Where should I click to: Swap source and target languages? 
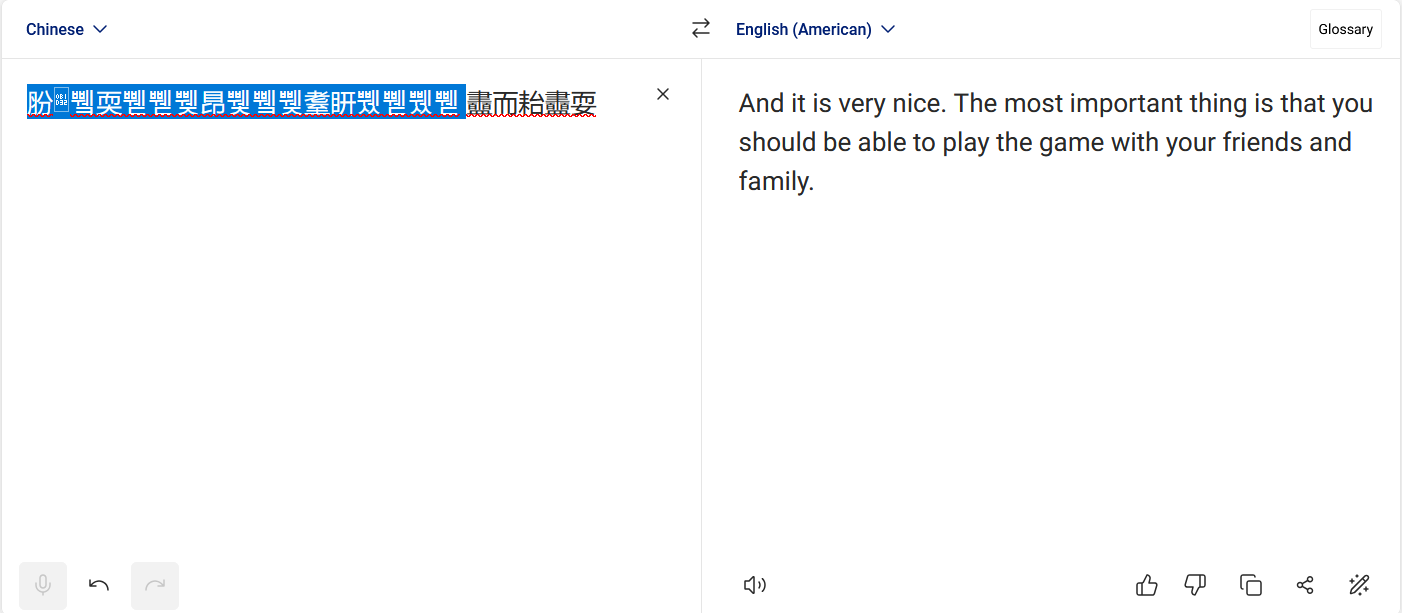point(701,29)
